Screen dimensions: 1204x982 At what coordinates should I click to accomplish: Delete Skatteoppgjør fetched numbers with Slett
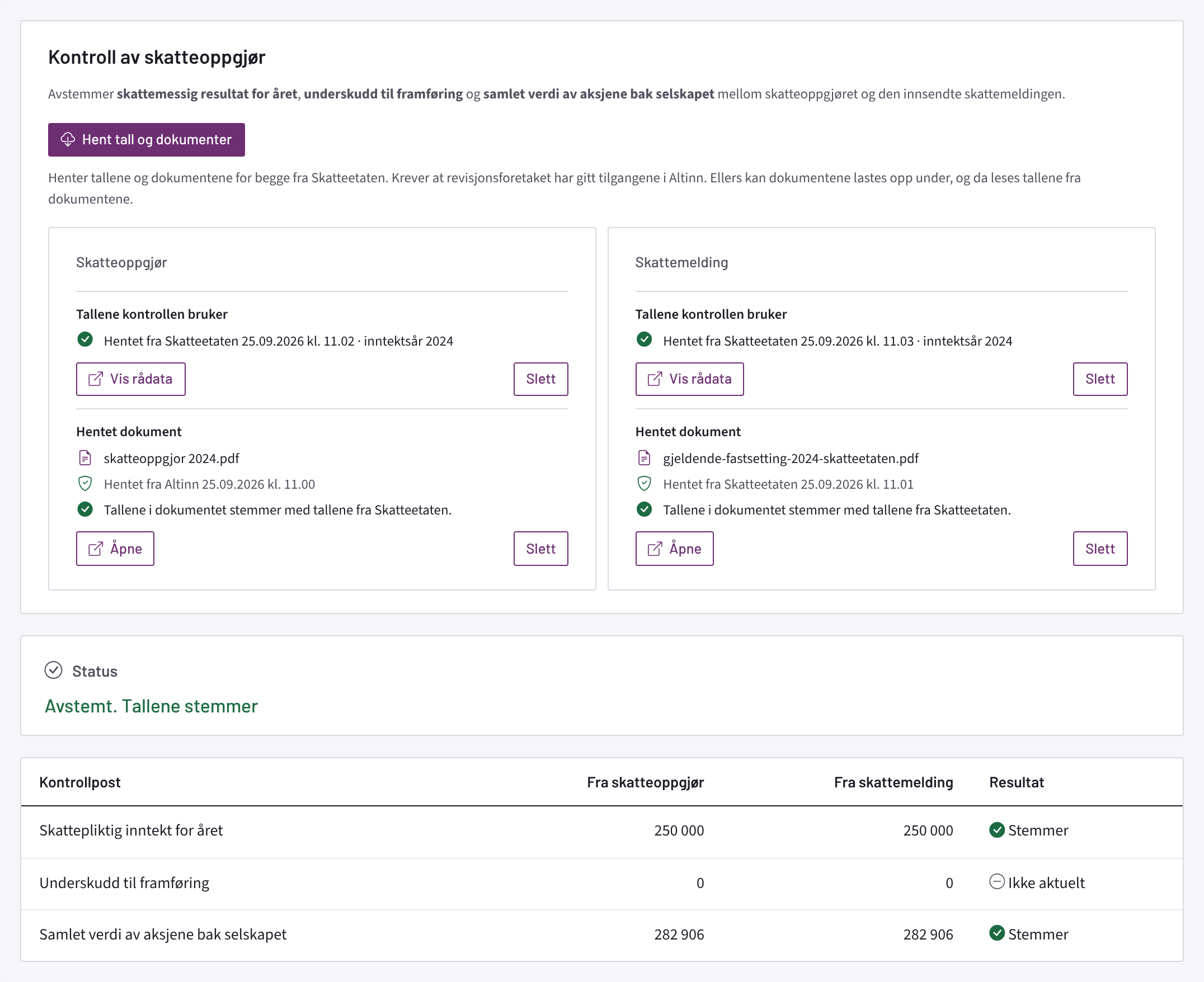click(540, 379)
